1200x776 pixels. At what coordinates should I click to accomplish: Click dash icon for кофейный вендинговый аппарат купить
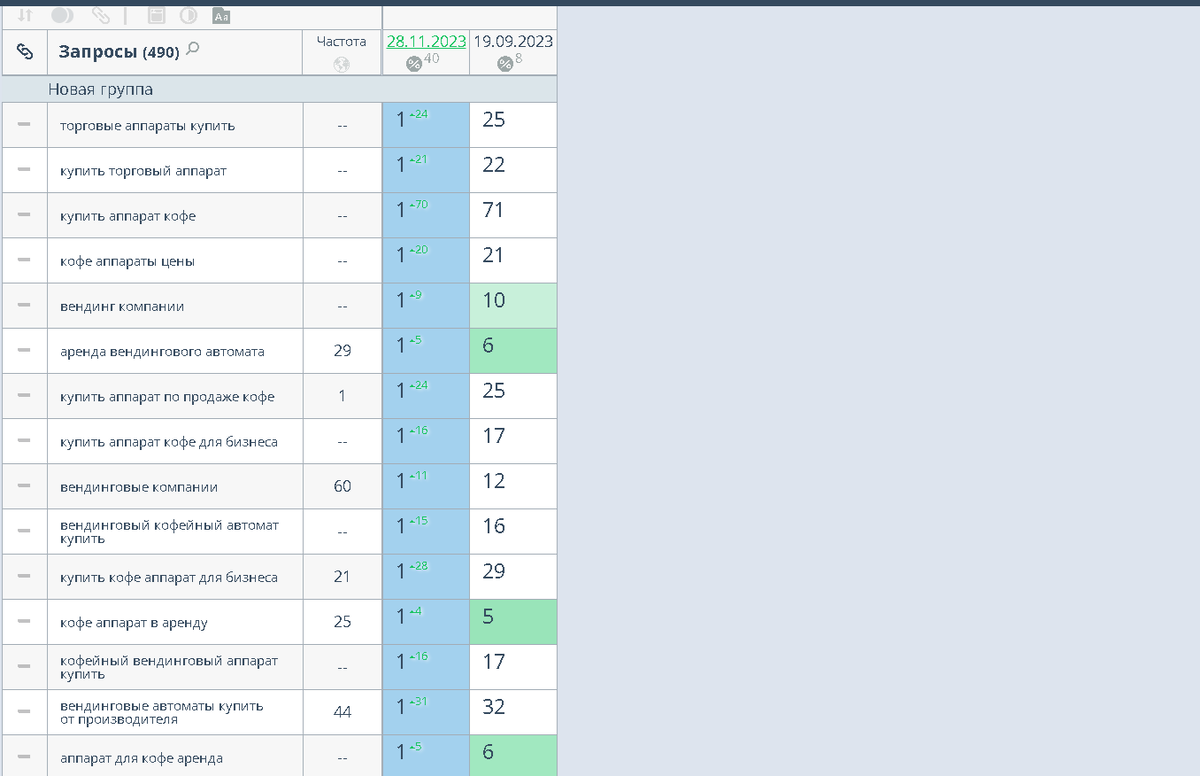pos(24,667)
